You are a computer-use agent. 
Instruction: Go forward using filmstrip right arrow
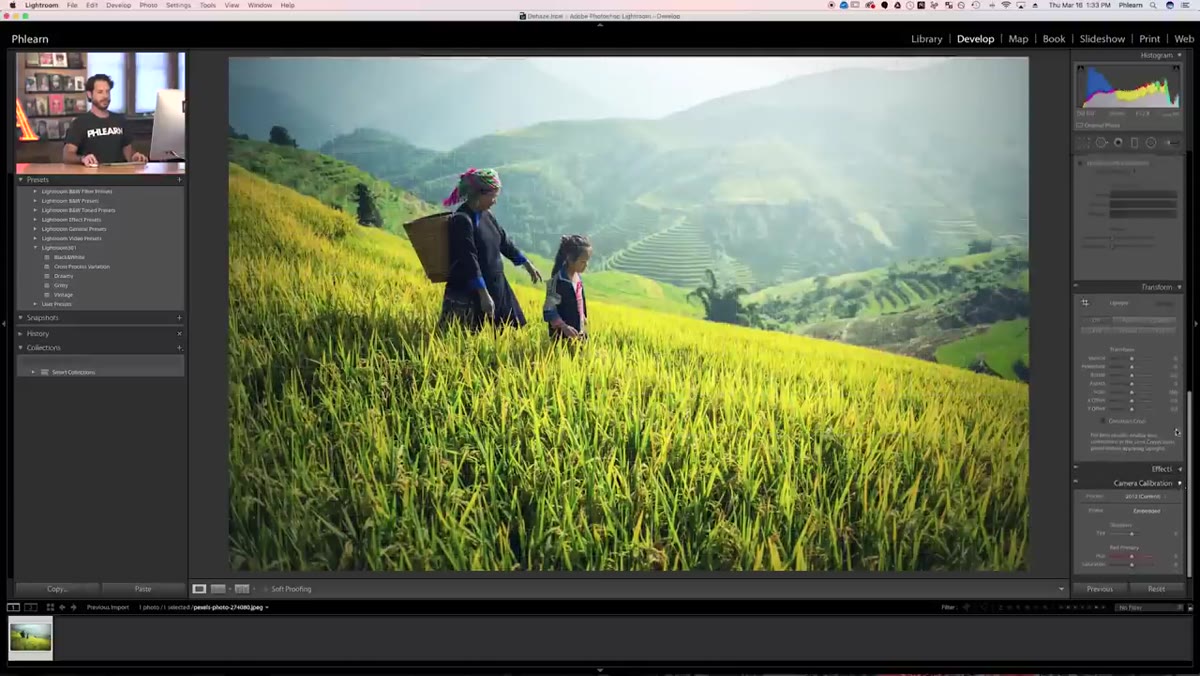click(73, 607)
